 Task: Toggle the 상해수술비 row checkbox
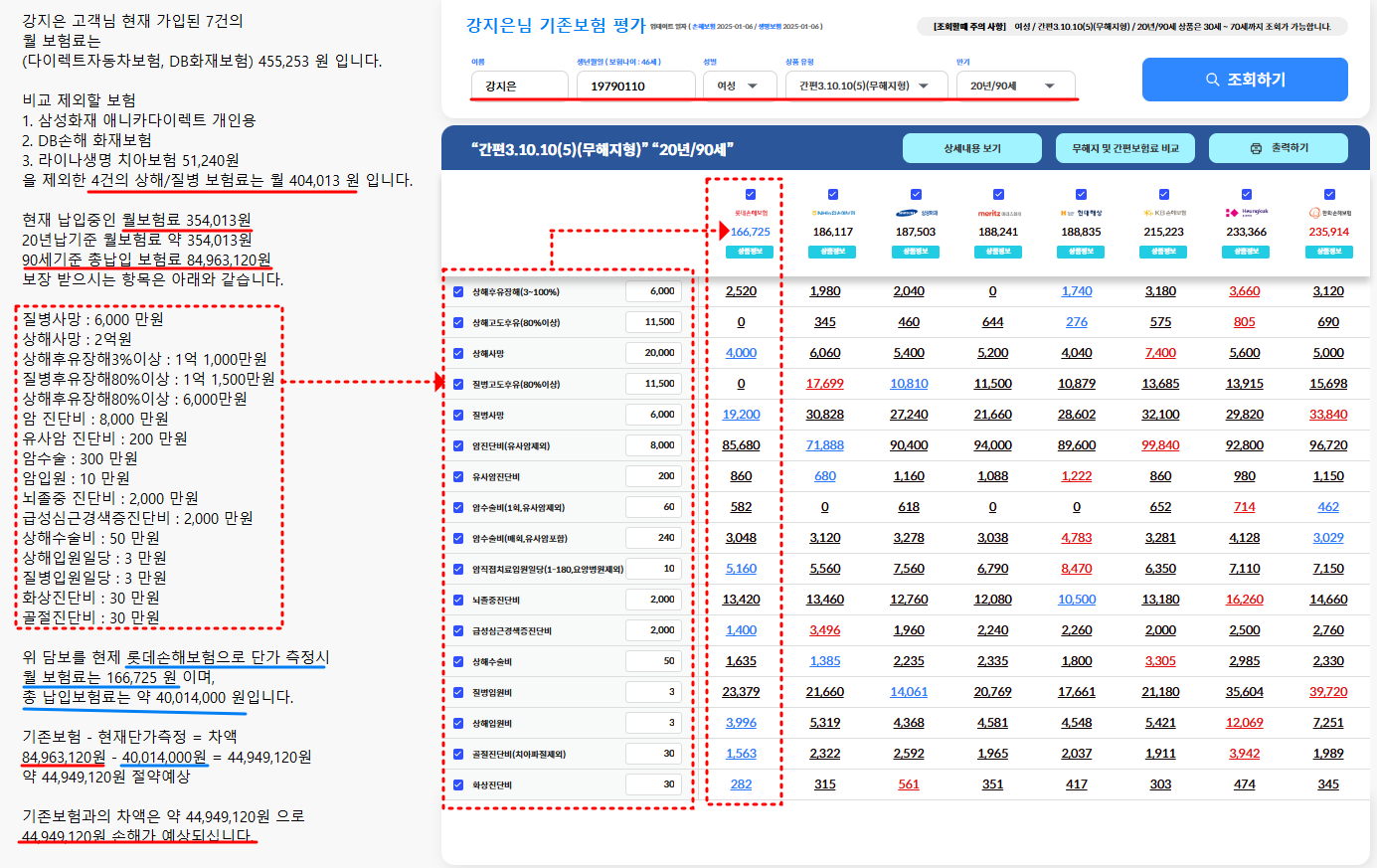(458, 662)
